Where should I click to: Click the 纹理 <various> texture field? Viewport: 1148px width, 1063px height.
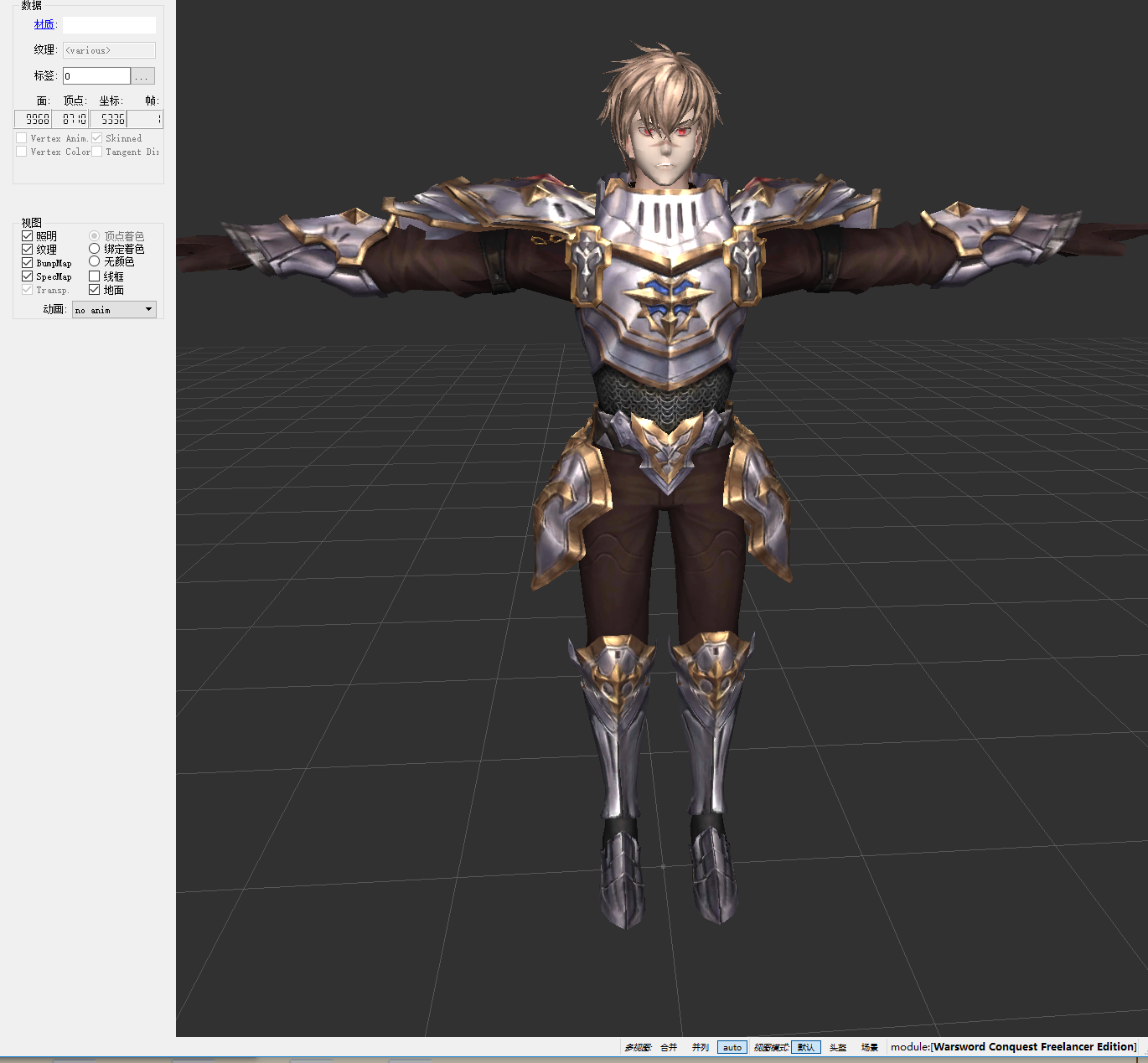pyautogui.click(x=109, y=50)
